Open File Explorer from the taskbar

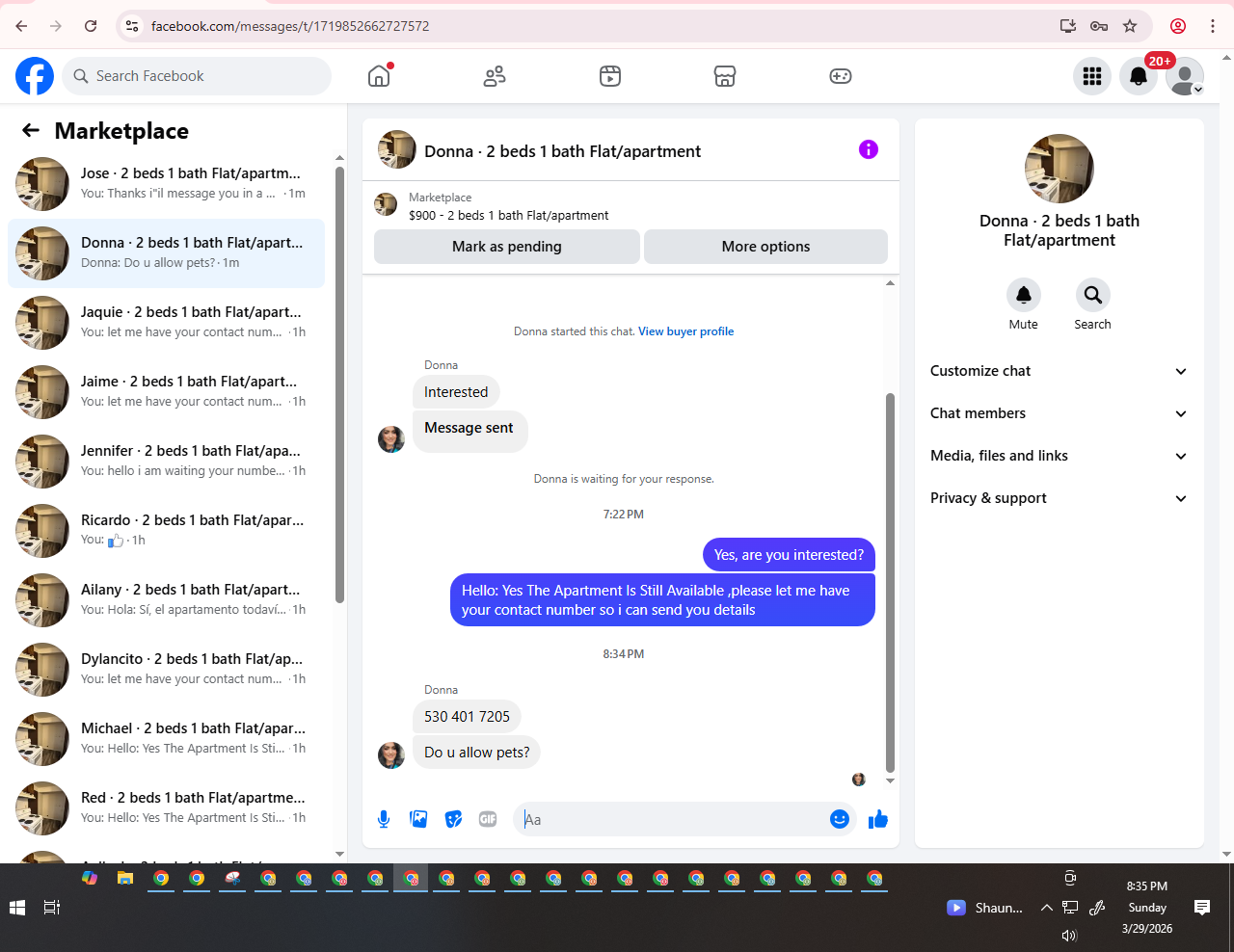pyautogui.click(x=124, y=878)
